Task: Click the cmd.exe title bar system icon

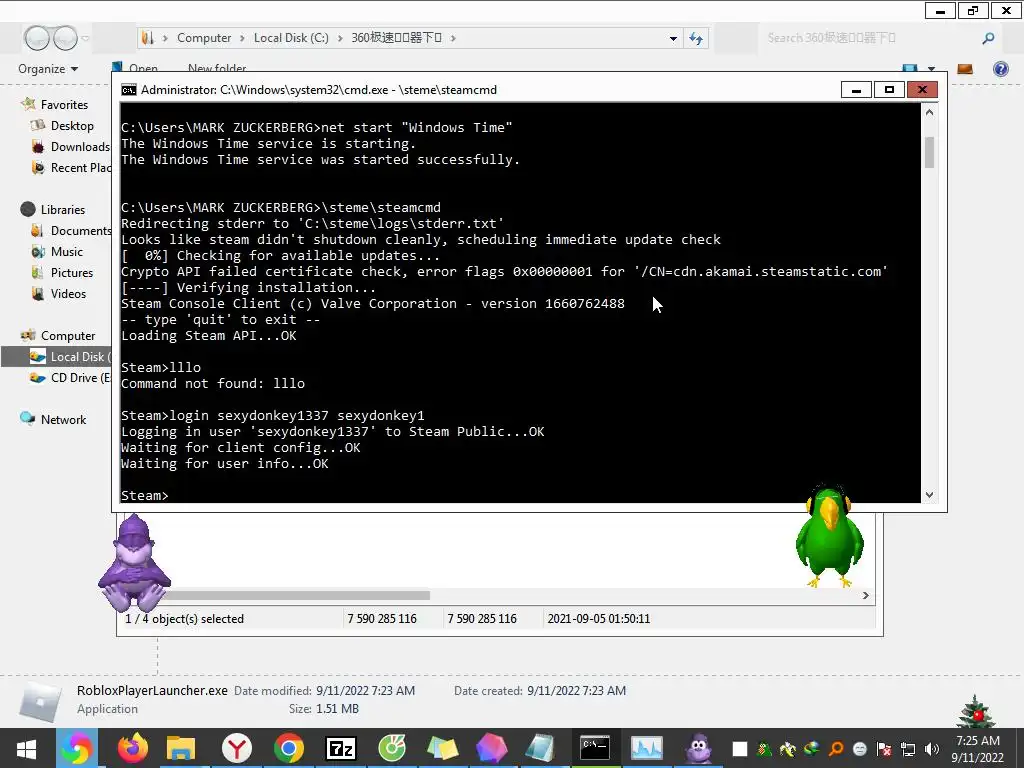Action: [129, 89]
